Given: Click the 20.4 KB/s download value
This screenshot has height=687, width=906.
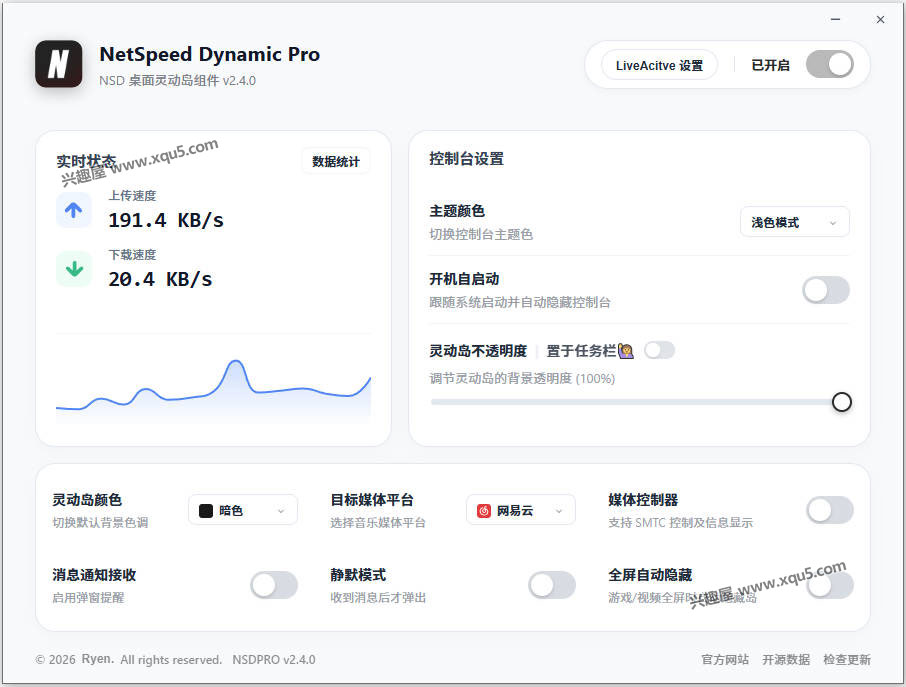Looking at the screenshot, I should (x=160, y=279).
